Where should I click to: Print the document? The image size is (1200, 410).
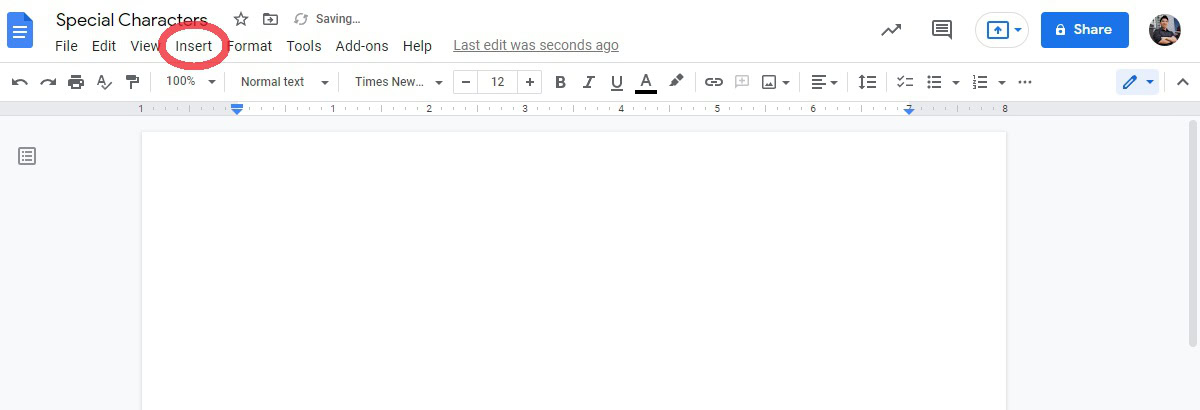point(76,82)
